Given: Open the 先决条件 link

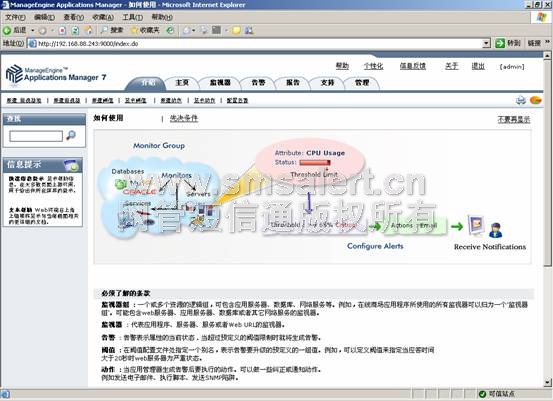Looking at the screenshot, I should 184,118.
